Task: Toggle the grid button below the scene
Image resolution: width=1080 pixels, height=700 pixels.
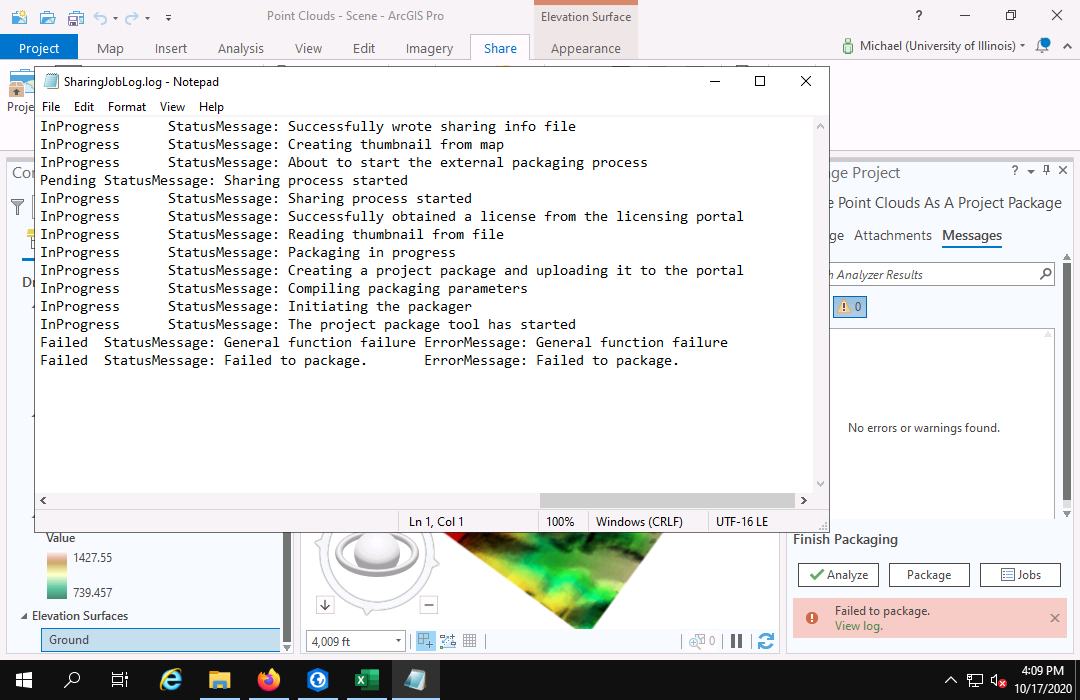Action: 469,641
